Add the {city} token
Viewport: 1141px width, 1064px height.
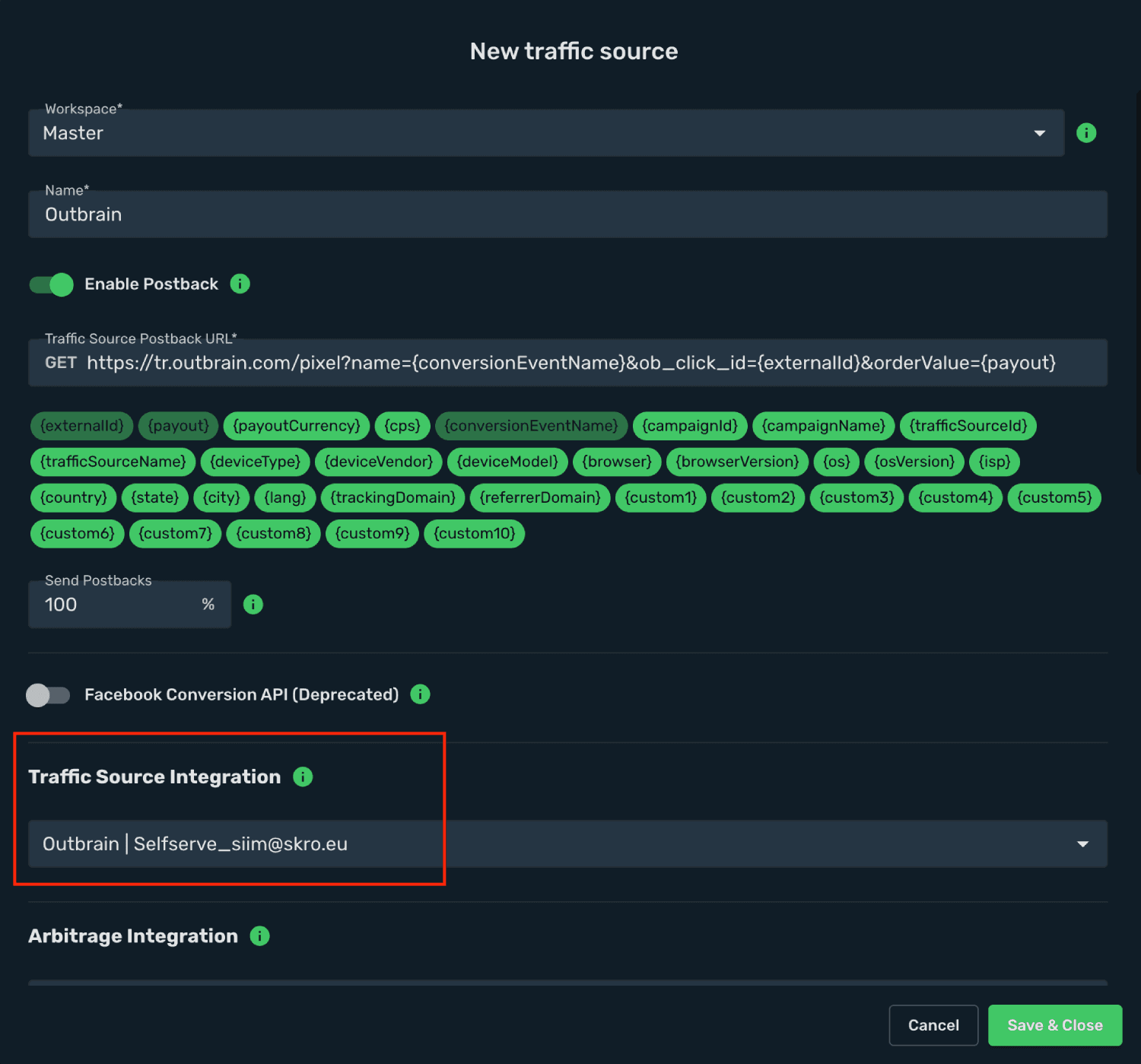(x=221, y=497)
